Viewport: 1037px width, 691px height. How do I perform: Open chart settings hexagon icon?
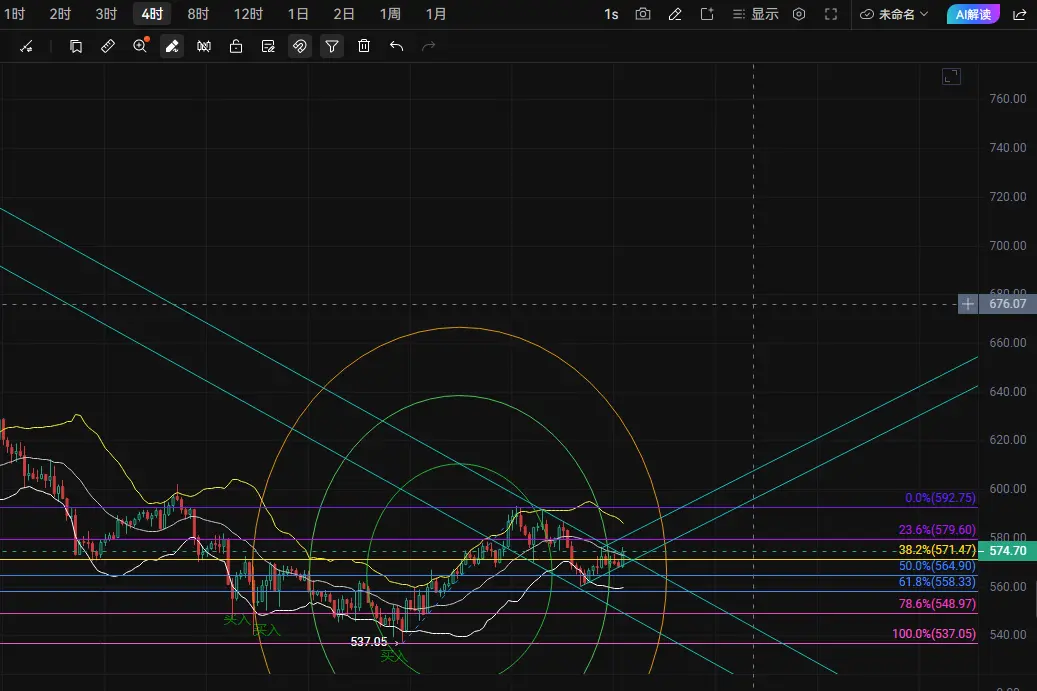tap(799, 14)
